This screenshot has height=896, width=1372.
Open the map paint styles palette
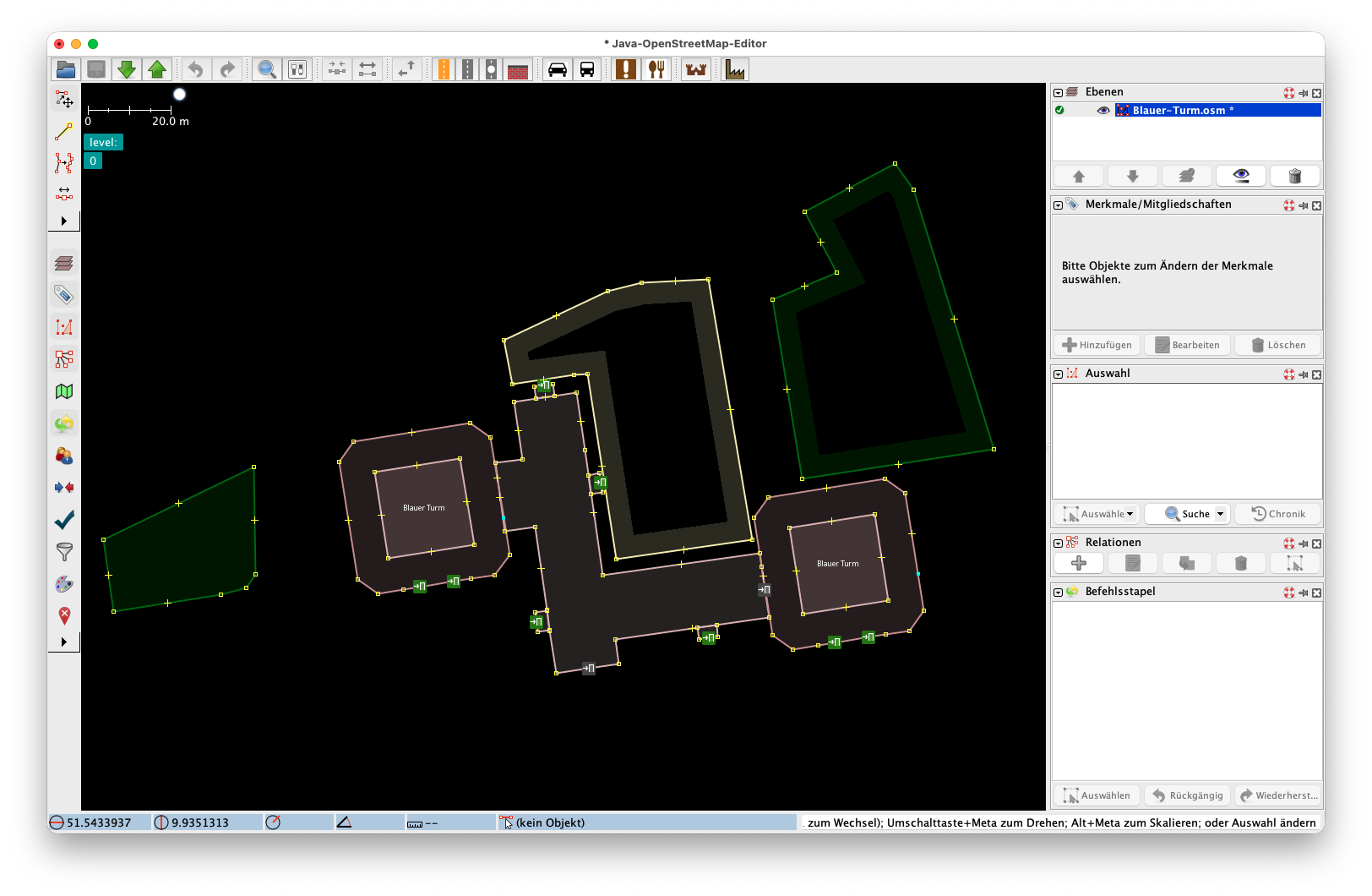64,584
